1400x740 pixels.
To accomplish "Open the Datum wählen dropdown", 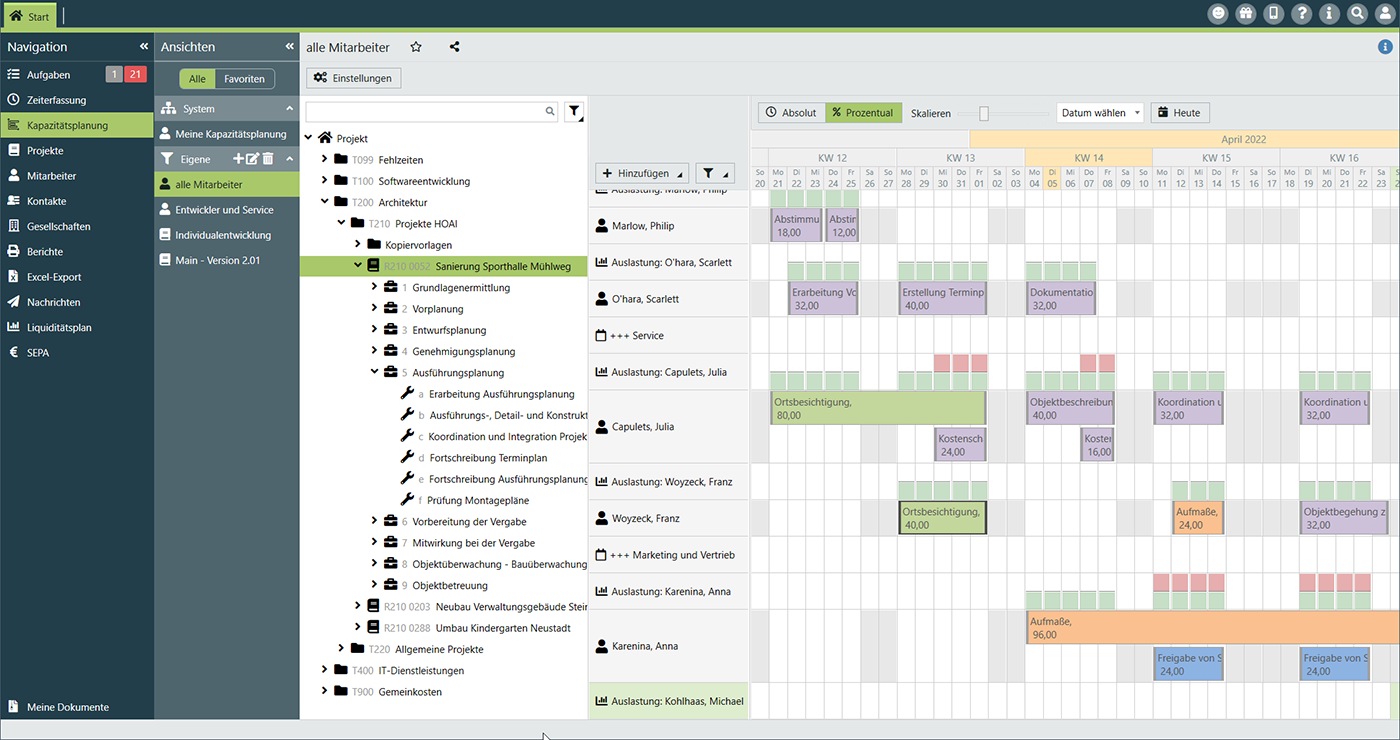I will point(1099,113).
